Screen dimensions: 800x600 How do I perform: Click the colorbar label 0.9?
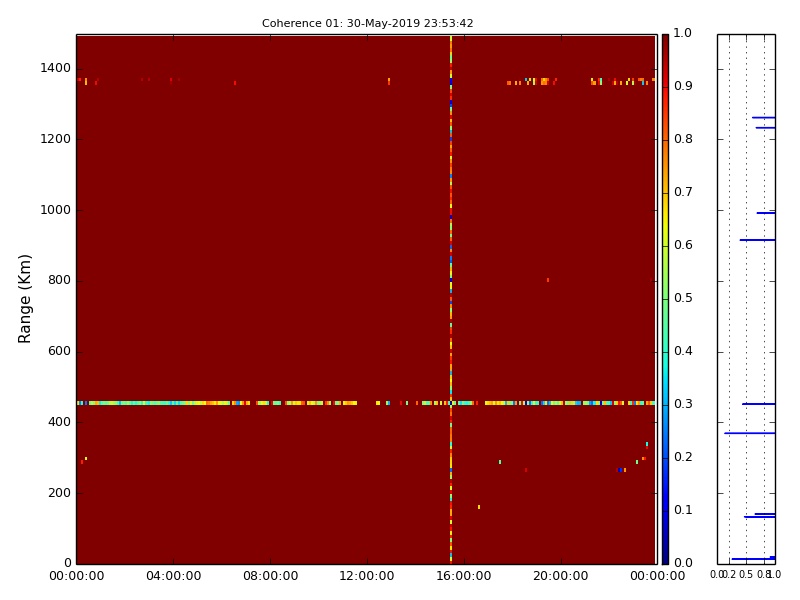click(x=683, y=86)
